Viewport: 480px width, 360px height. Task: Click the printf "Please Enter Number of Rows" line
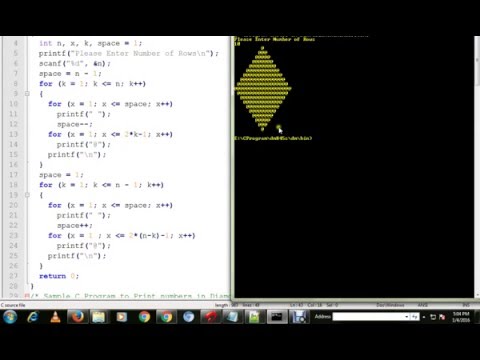click(128, 53)
